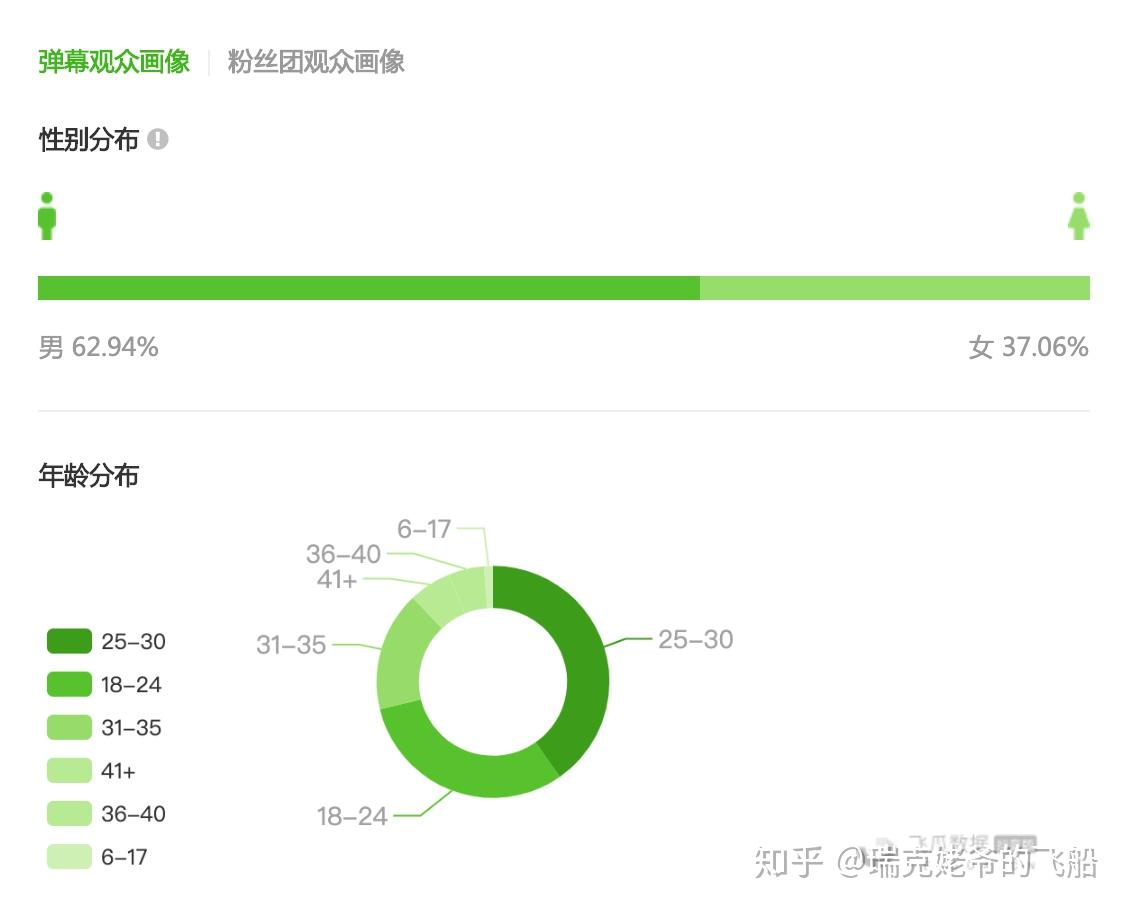1126x908 pixels.
Task: Click the male figure icon
Action: coord(47,216)
